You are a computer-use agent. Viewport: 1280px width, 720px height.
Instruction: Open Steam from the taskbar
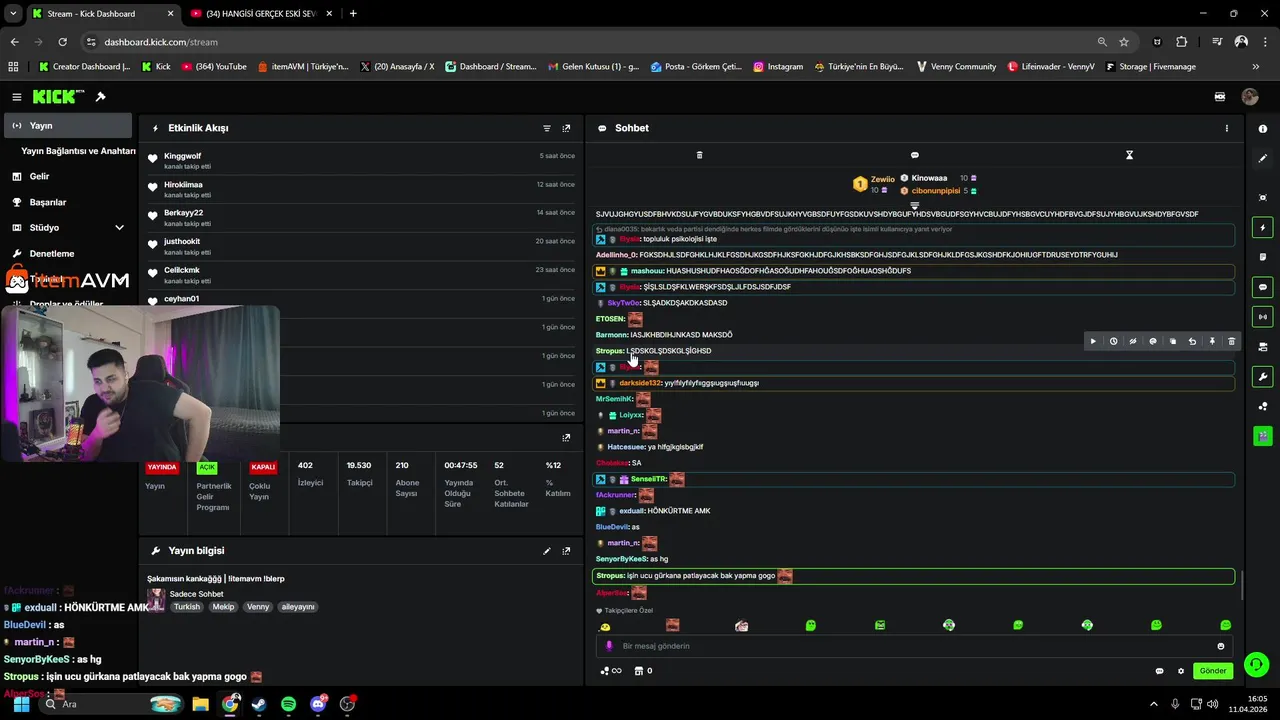[x=259, y=704]
